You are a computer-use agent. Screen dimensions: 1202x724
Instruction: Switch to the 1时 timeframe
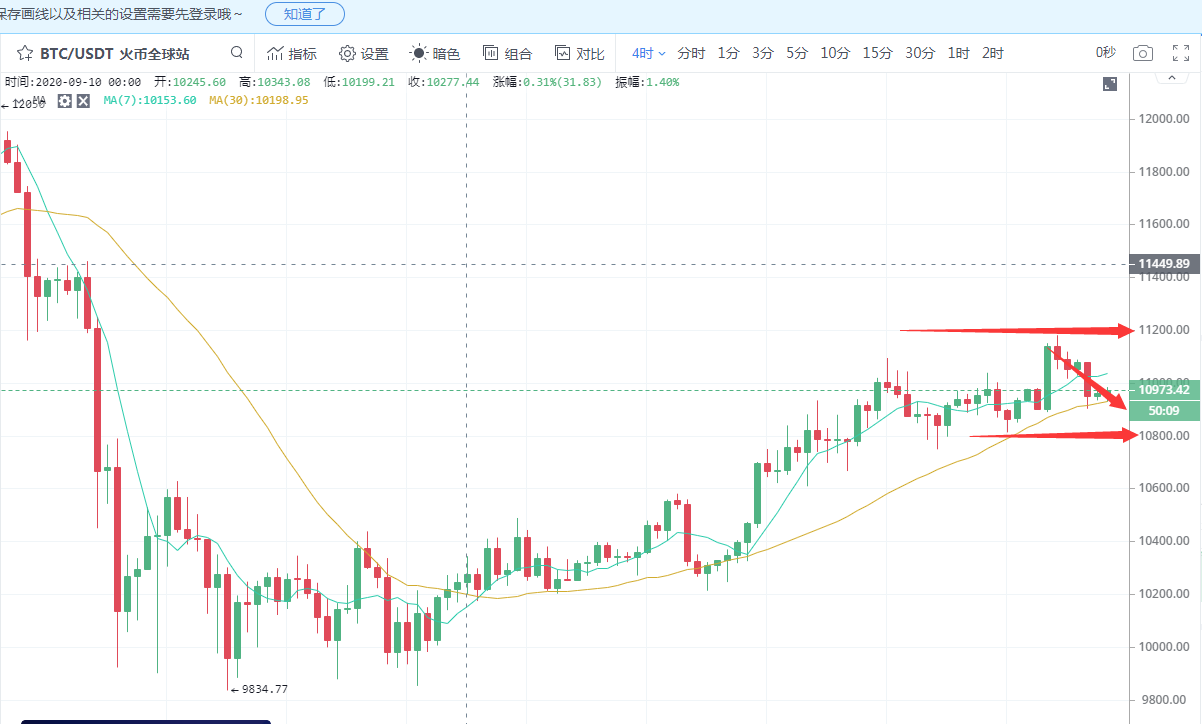(958, 53)
